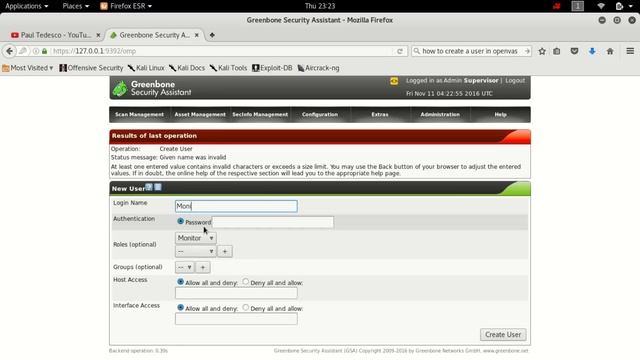640x360 pixels.
Task: Open the second empty Roles dropdown
Action: click(196, 251)
